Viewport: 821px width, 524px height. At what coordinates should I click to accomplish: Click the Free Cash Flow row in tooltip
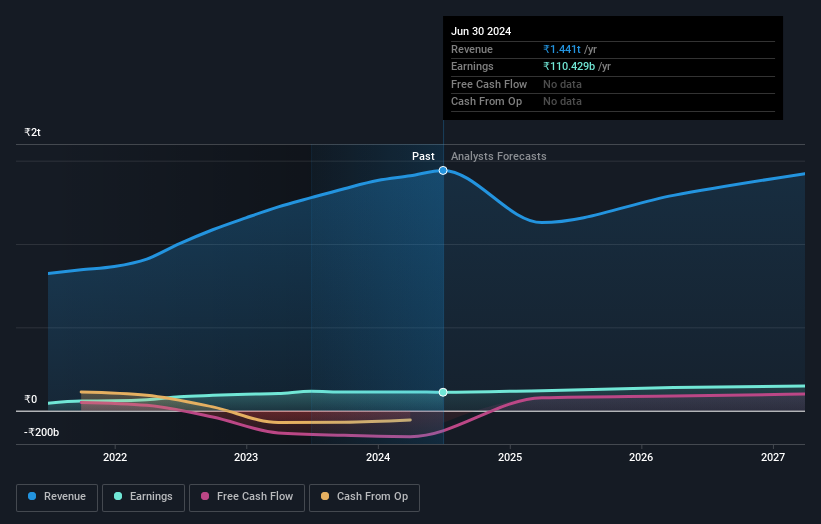pyautogui.click(x=613, y=84)
